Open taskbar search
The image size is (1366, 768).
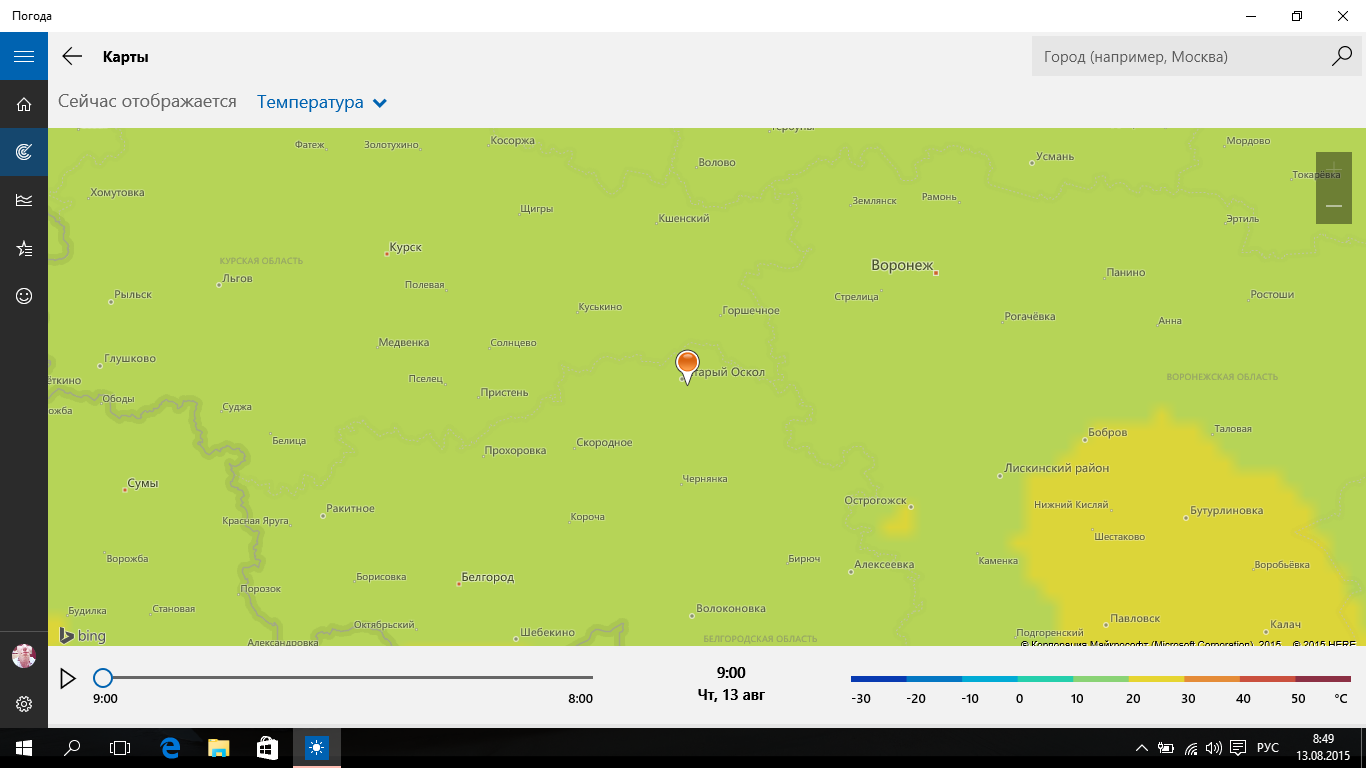[x=72, y=748]
